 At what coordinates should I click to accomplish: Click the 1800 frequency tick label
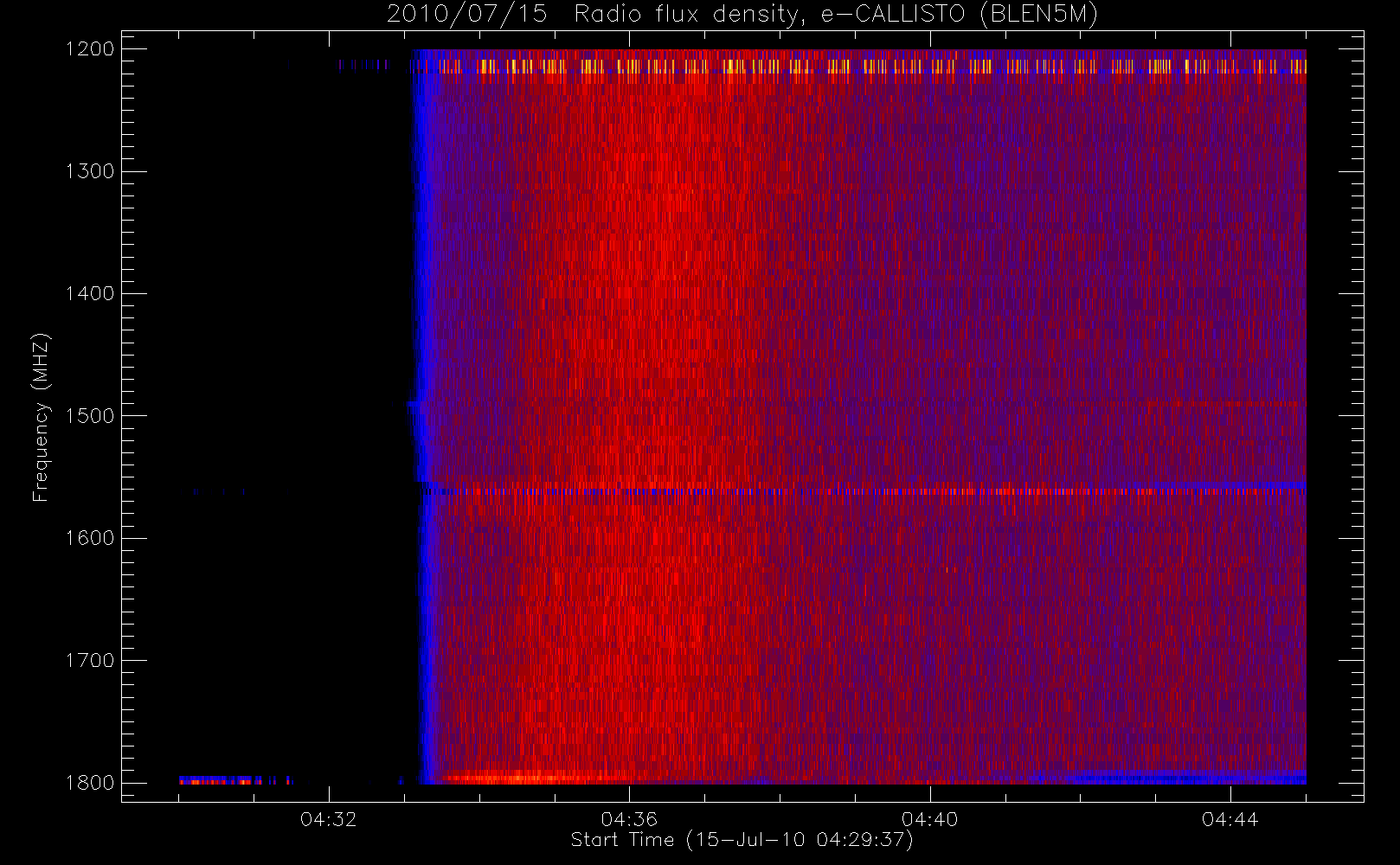pyautogui.click(x=90, y=783)
